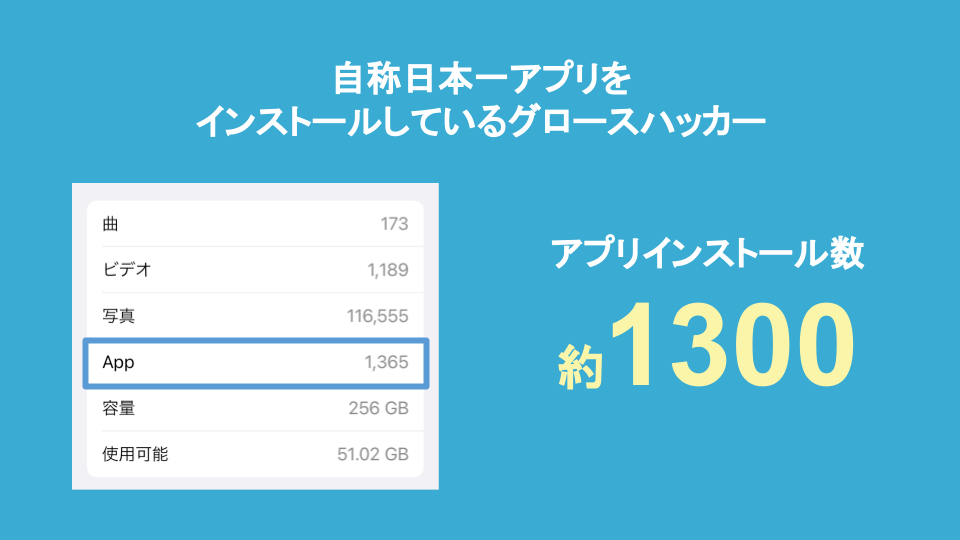Select the heading 自称日本一アプリを
Image resolution: width=960 pixels, height=540 pixels.
pyautogui.click(x=480, y=78)
